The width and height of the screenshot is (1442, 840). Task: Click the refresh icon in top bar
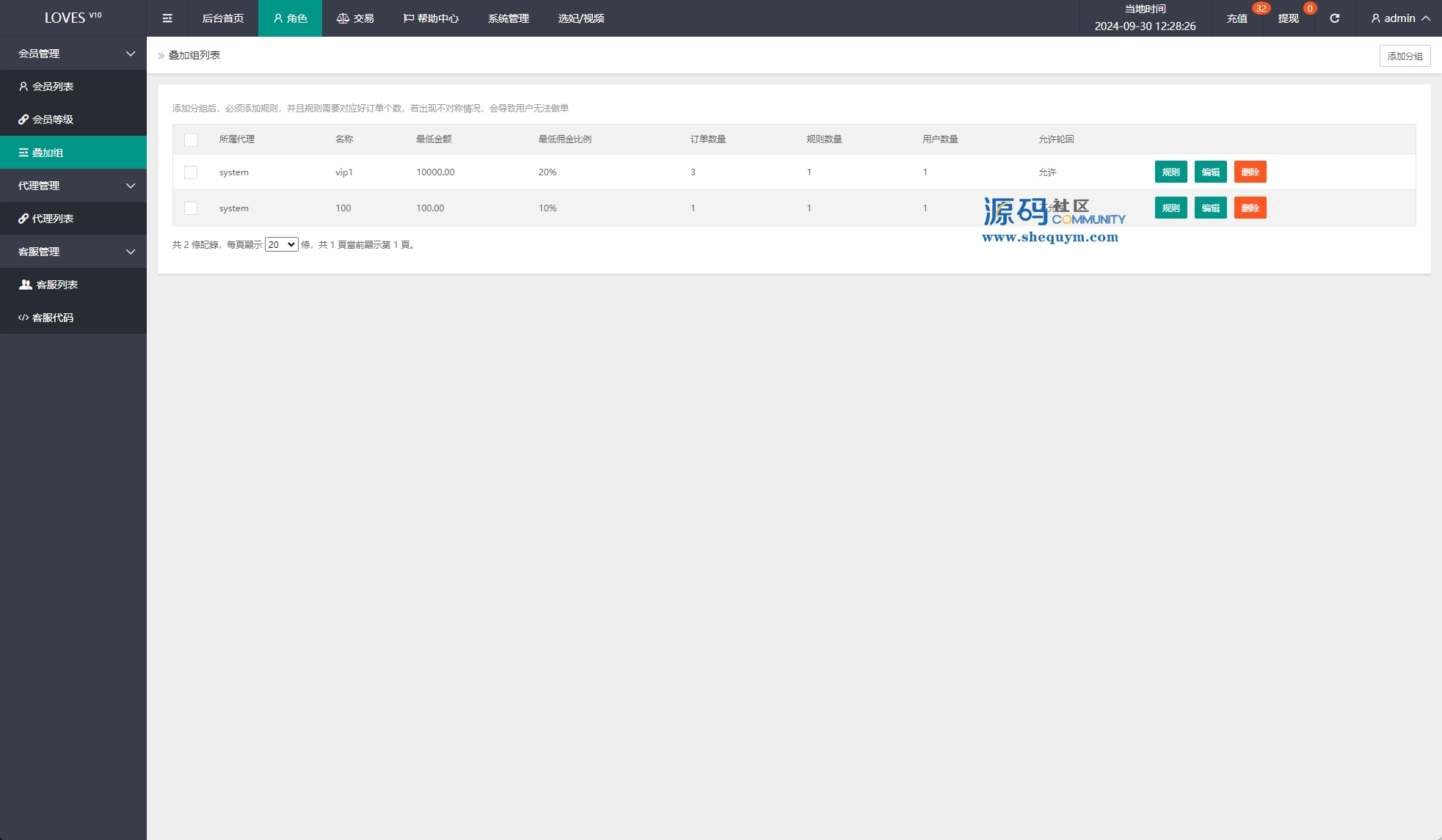[1334, 18]
